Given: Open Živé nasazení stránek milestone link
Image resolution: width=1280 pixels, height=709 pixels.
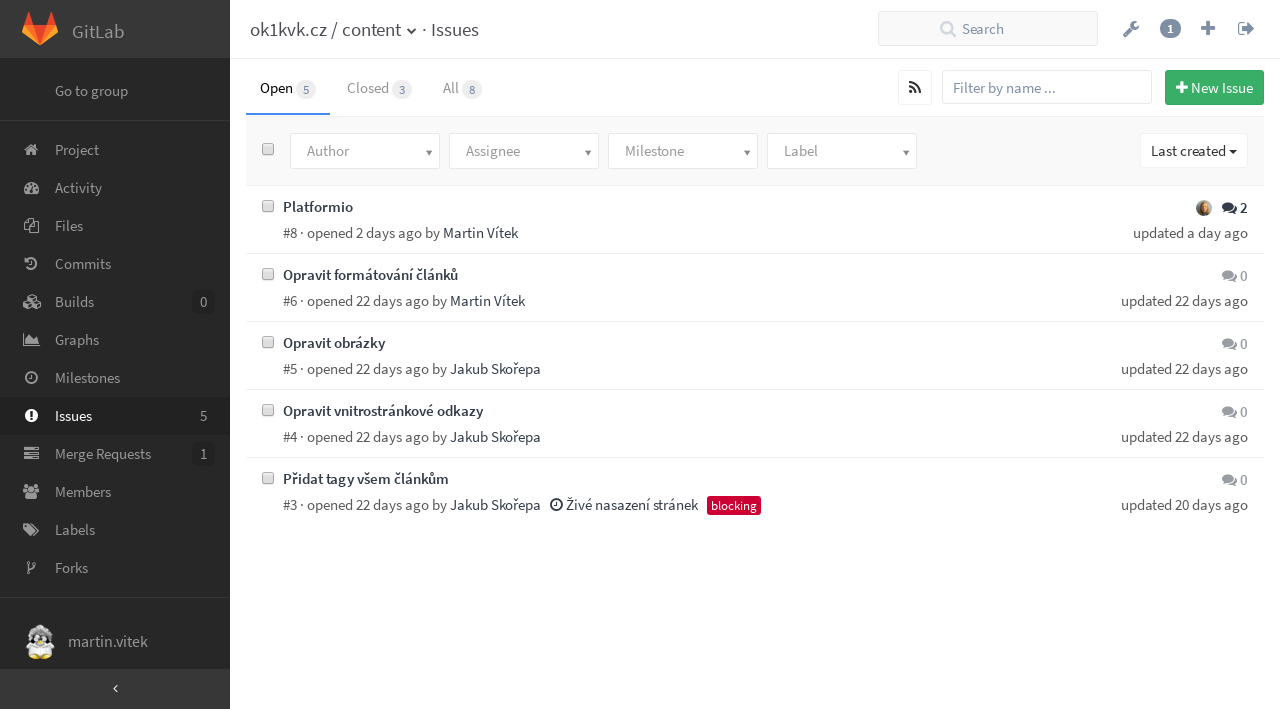Looking at the screenshot, I should [624, 505].
